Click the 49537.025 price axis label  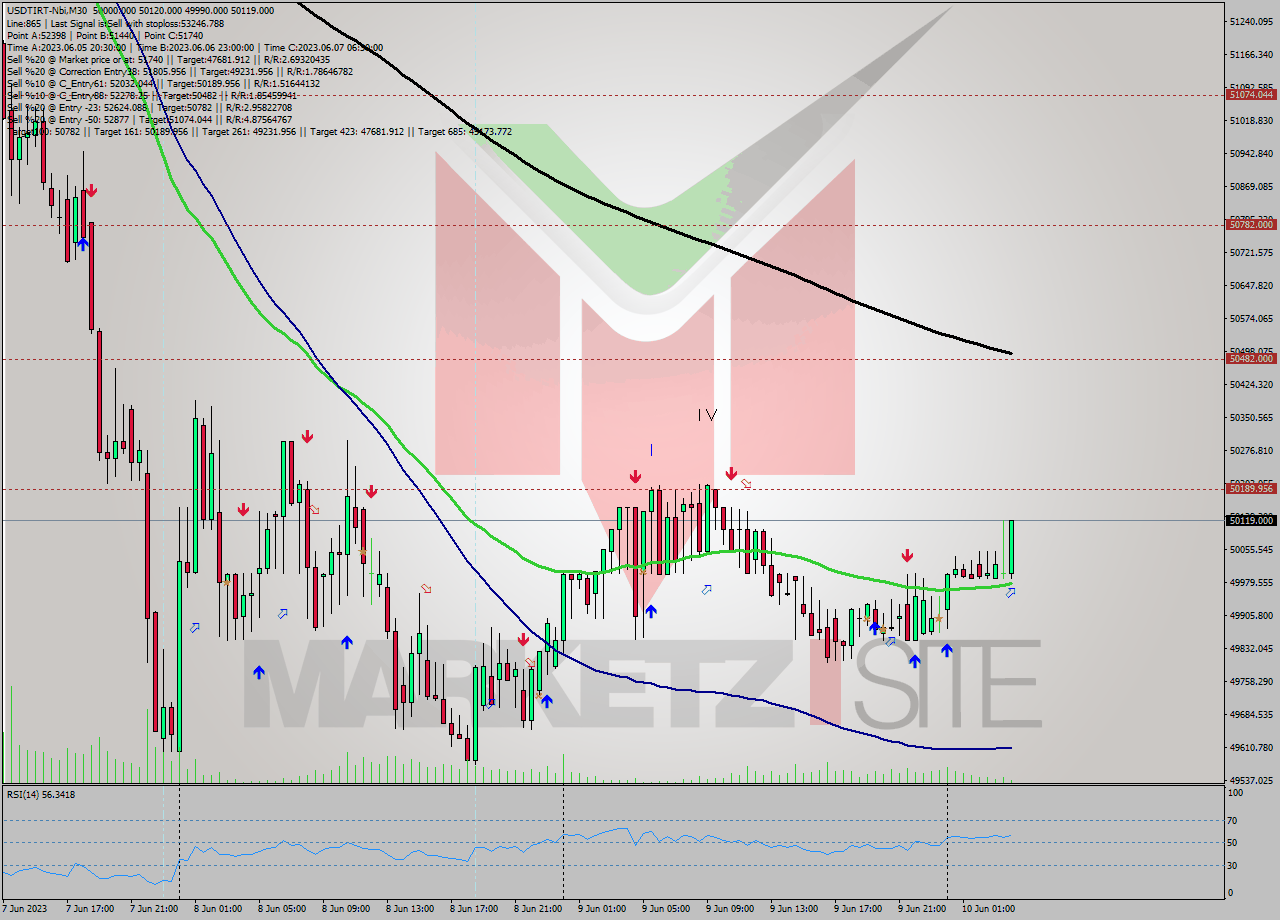(1254, 780)
